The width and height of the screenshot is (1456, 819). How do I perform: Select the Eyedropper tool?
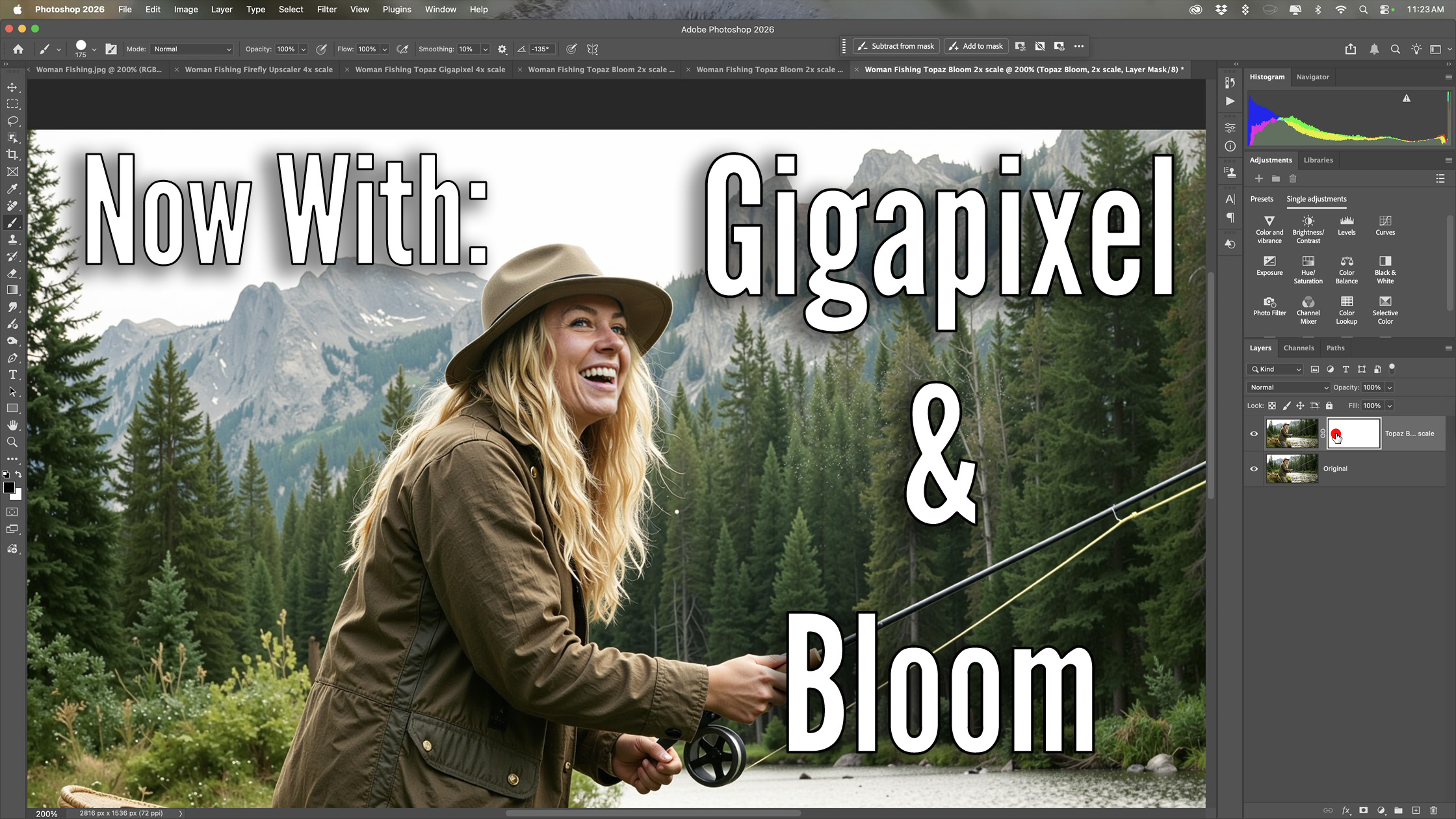(x=12, y=188)
